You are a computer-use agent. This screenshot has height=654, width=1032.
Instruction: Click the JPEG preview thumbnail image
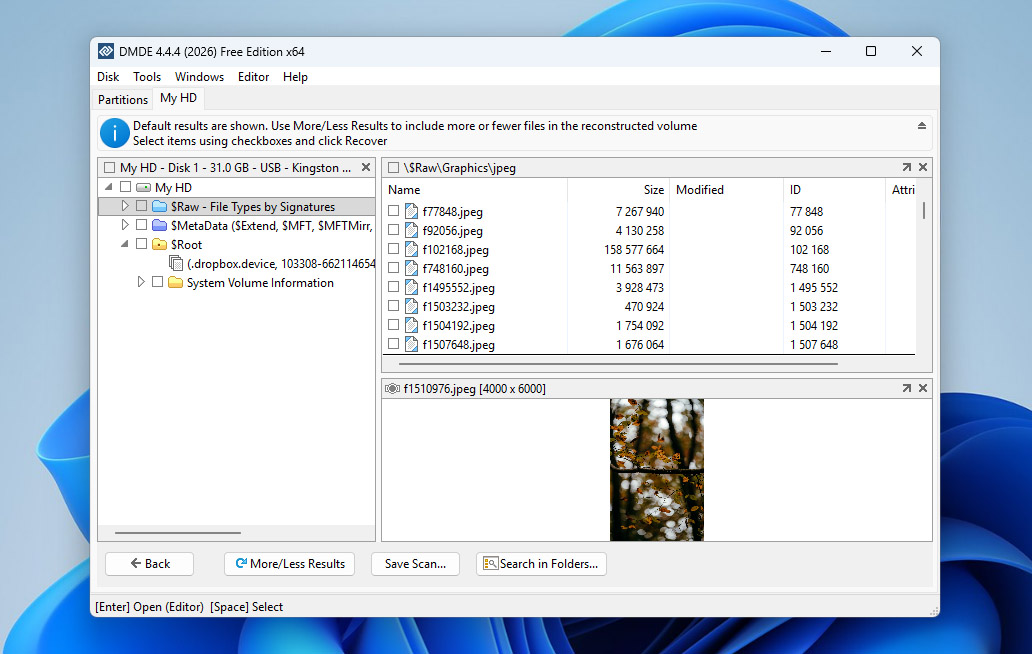click(656, 470)
